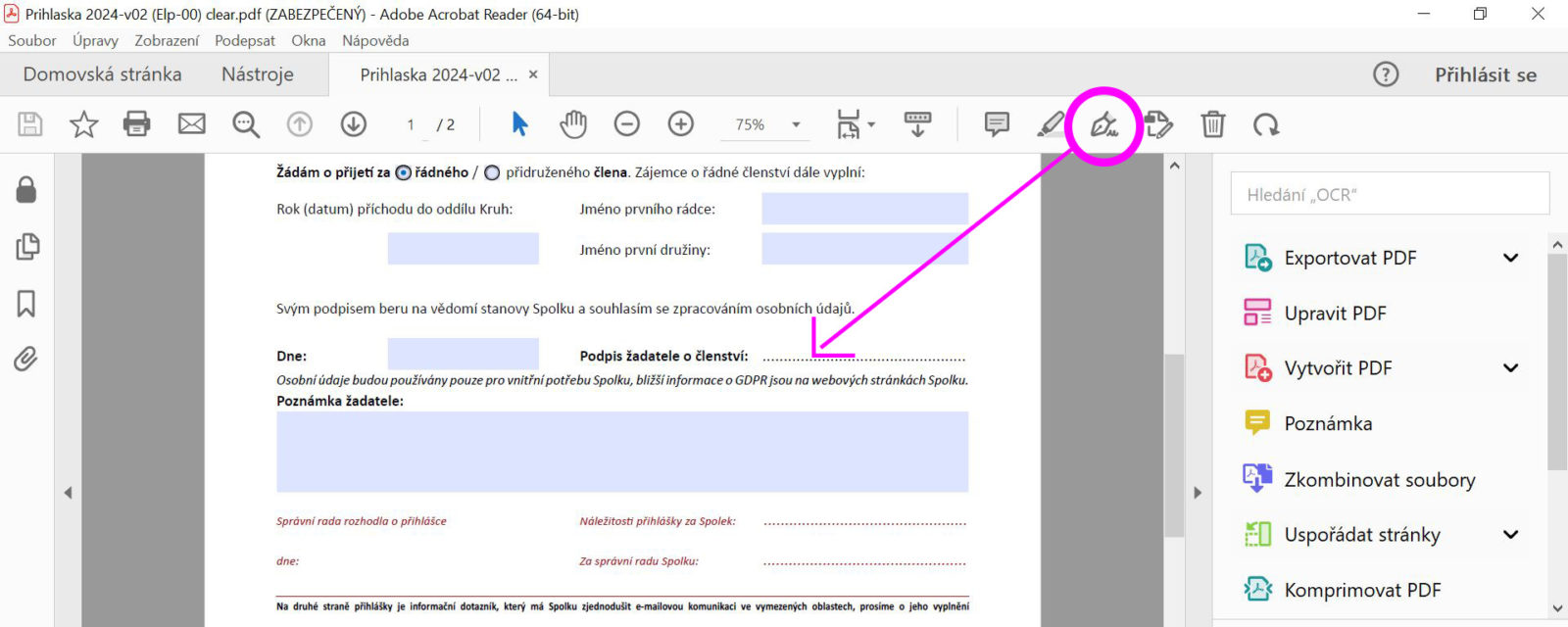
Task: Zoom out with the minus icon
Action: click(x=627, y=124)
